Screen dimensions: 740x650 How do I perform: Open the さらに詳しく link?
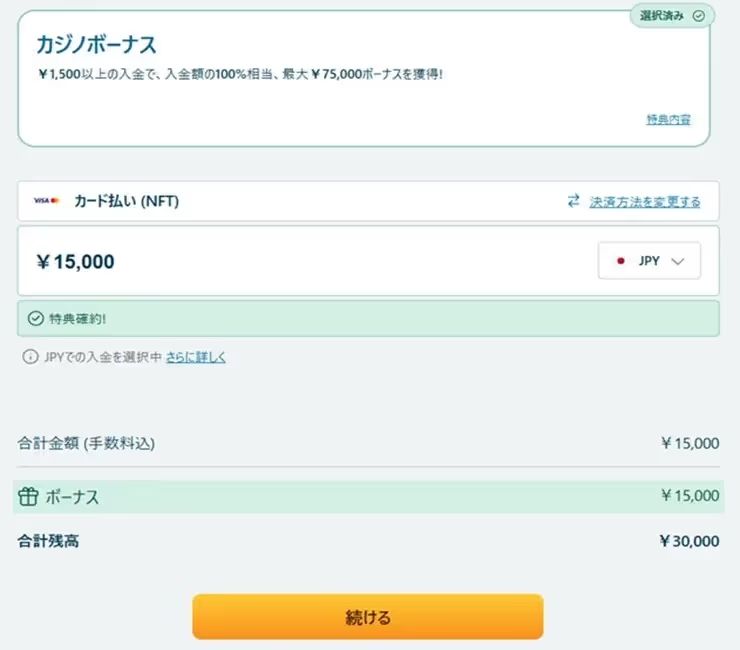(x=196, y=357)
